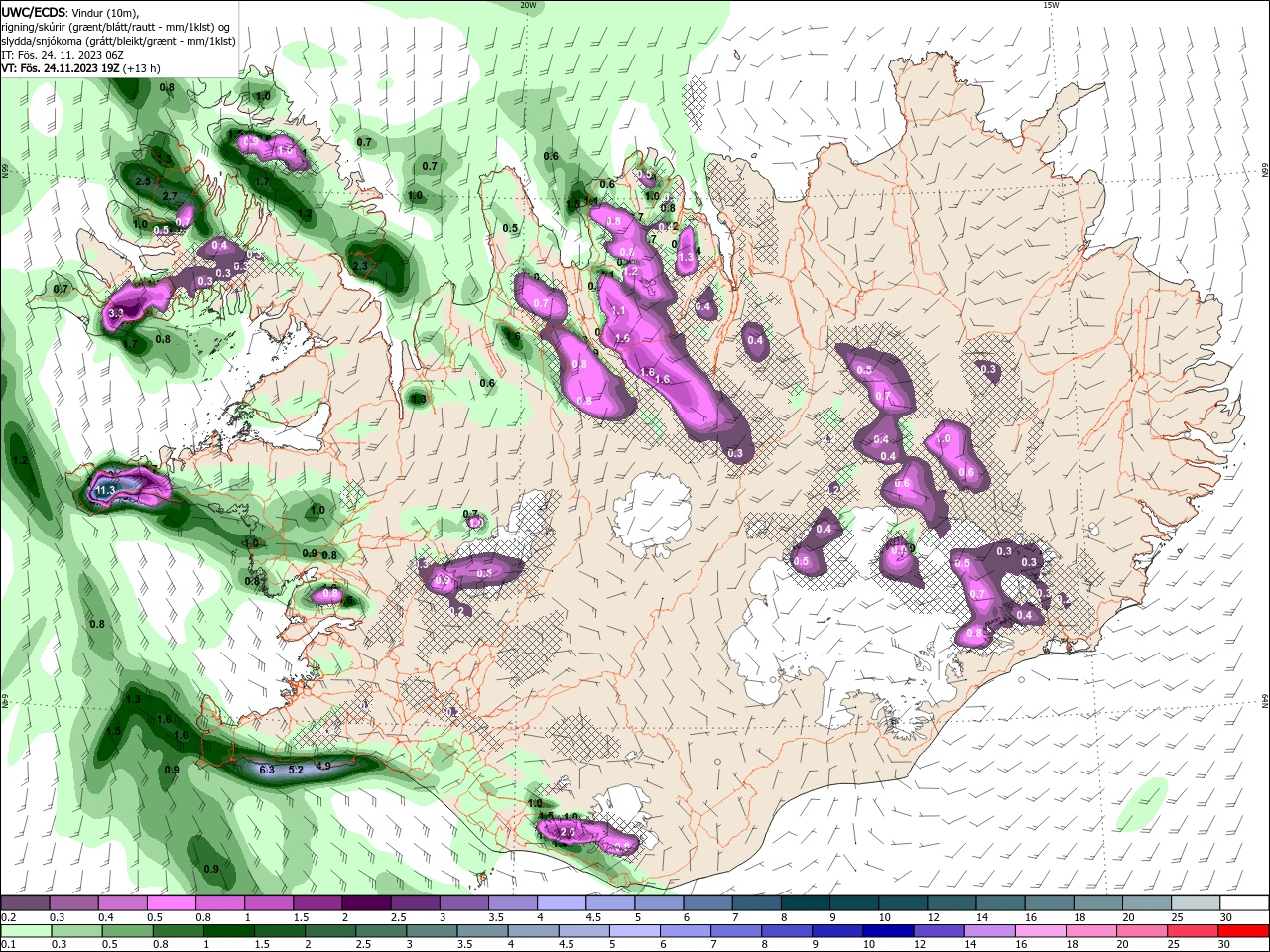
Task: Click the deep blue 10 rain-scale swatch
Action: (888, 931)
